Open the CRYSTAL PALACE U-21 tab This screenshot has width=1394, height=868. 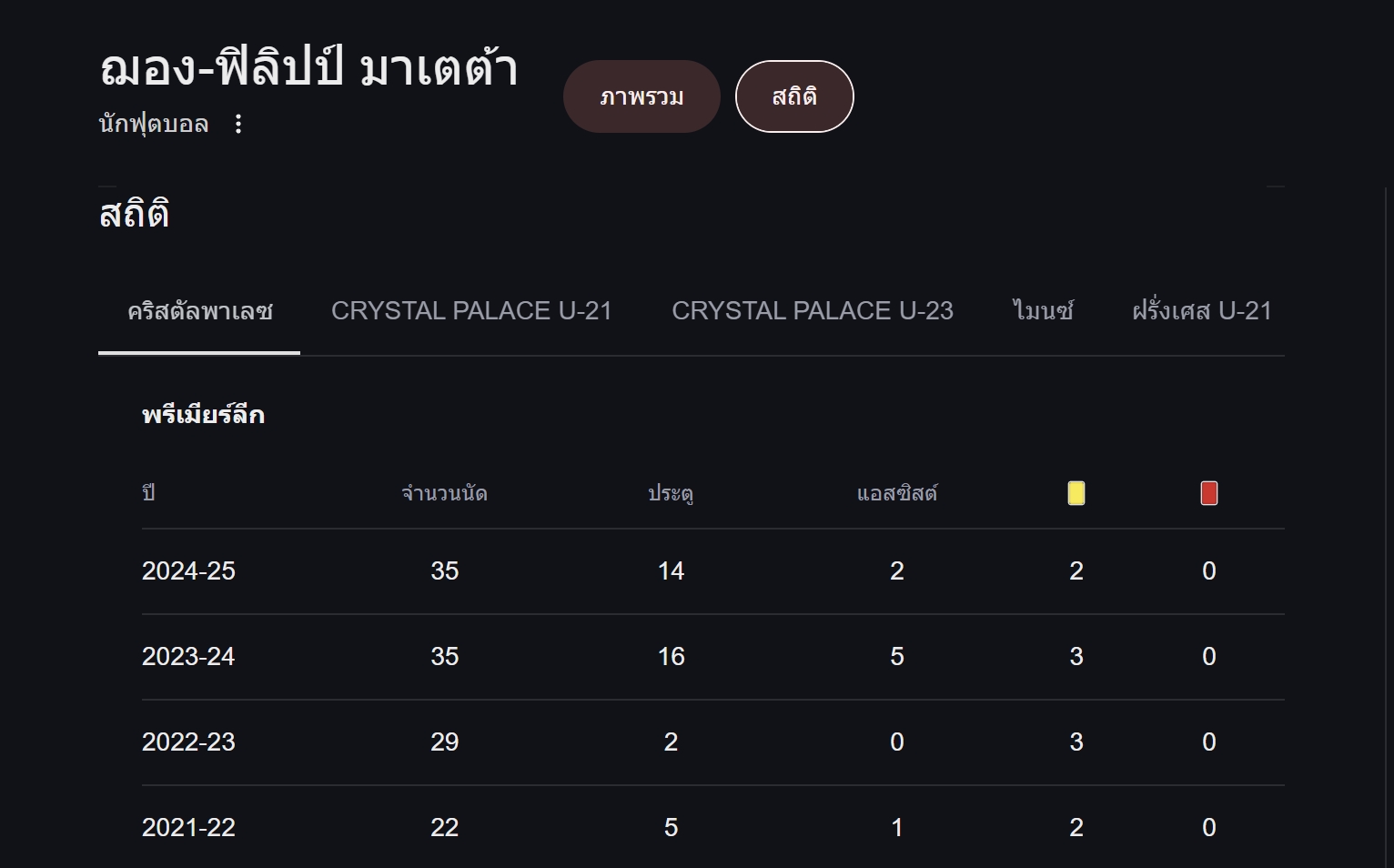point(471,311)
